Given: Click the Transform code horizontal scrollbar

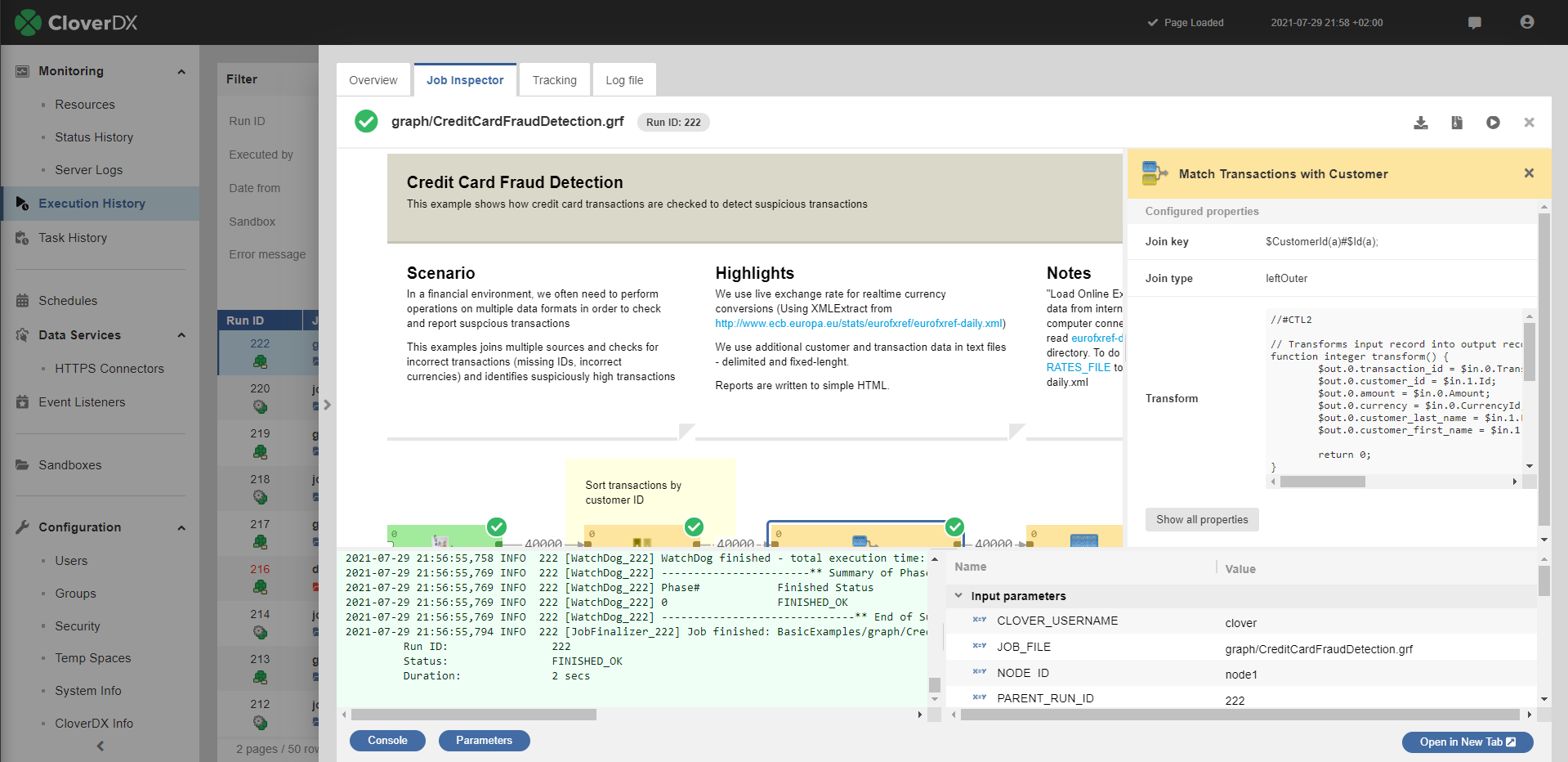Looking at the screenshot, I should [1322, 482].
